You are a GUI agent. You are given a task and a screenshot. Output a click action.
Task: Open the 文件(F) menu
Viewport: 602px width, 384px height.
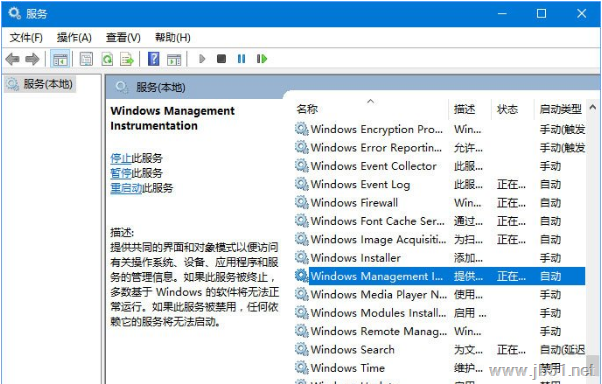point(26,38)
